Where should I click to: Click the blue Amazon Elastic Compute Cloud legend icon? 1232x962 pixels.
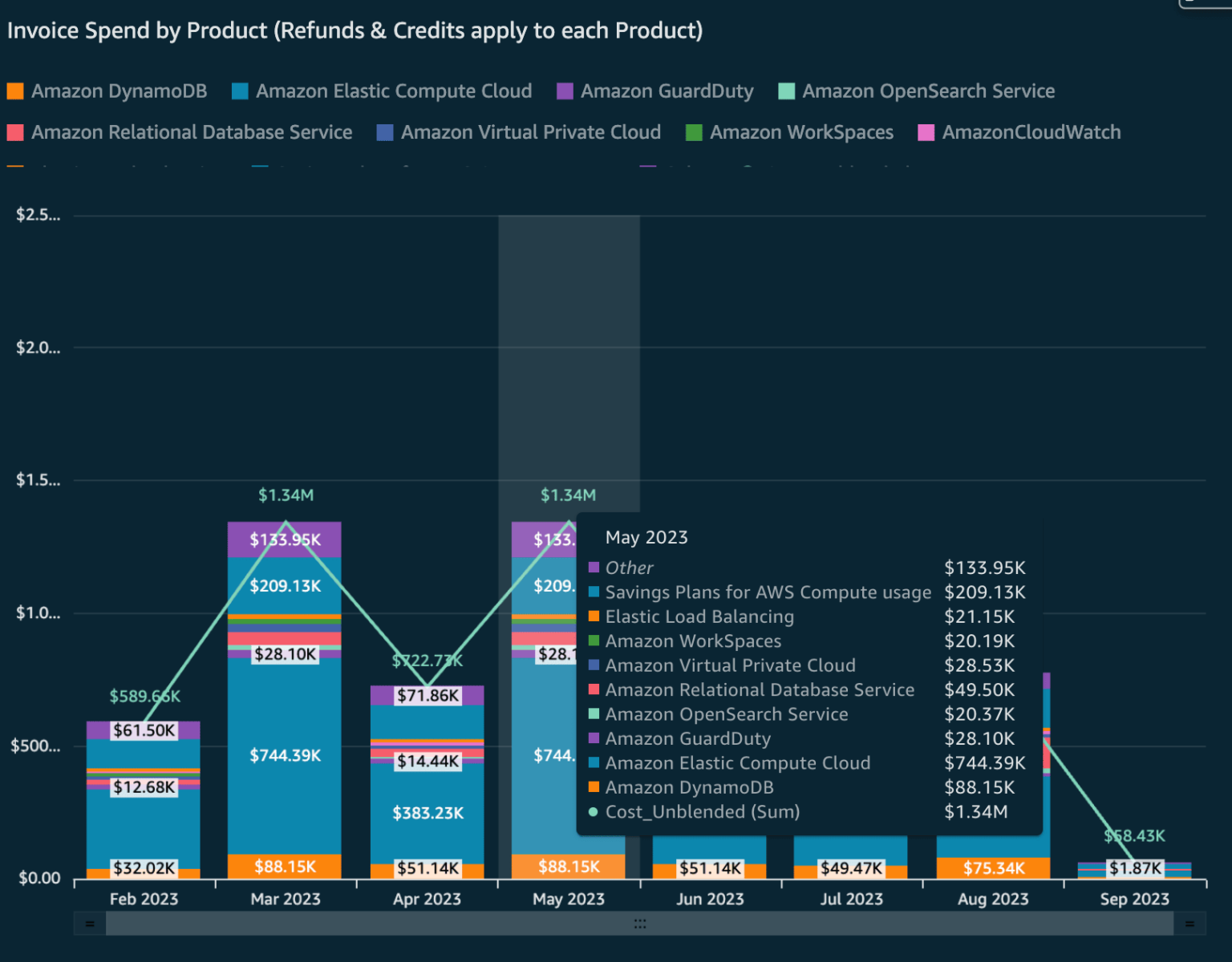(x=238, y=91)
